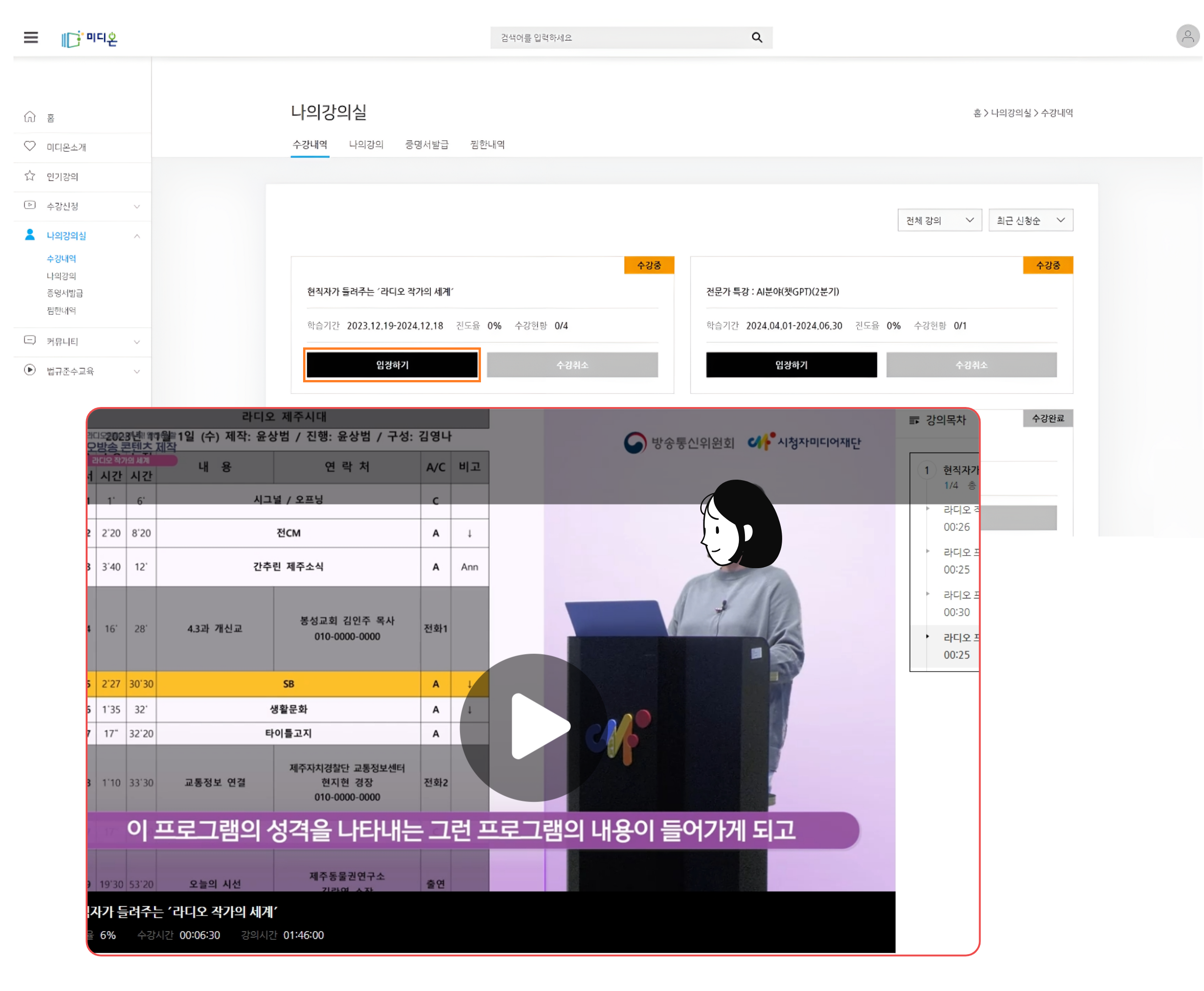Click the 강의목차 list icon

tap(914, 420)
